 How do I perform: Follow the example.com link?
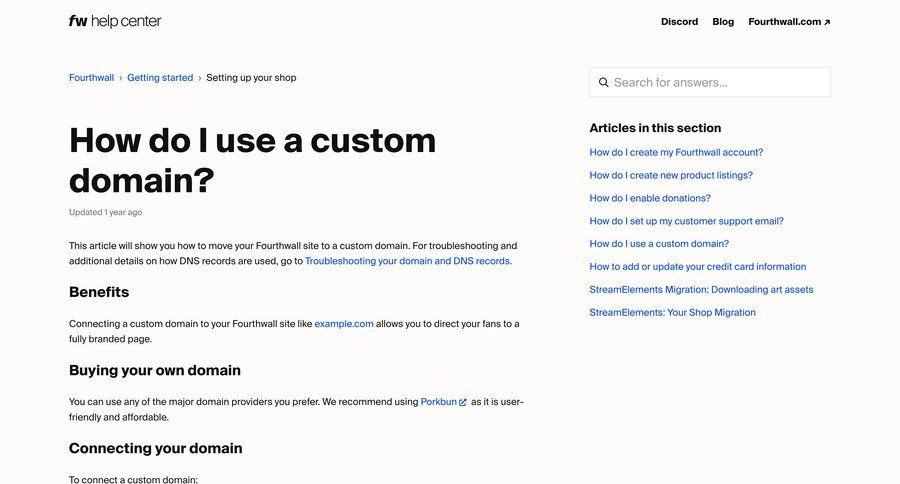coord(344,324)
